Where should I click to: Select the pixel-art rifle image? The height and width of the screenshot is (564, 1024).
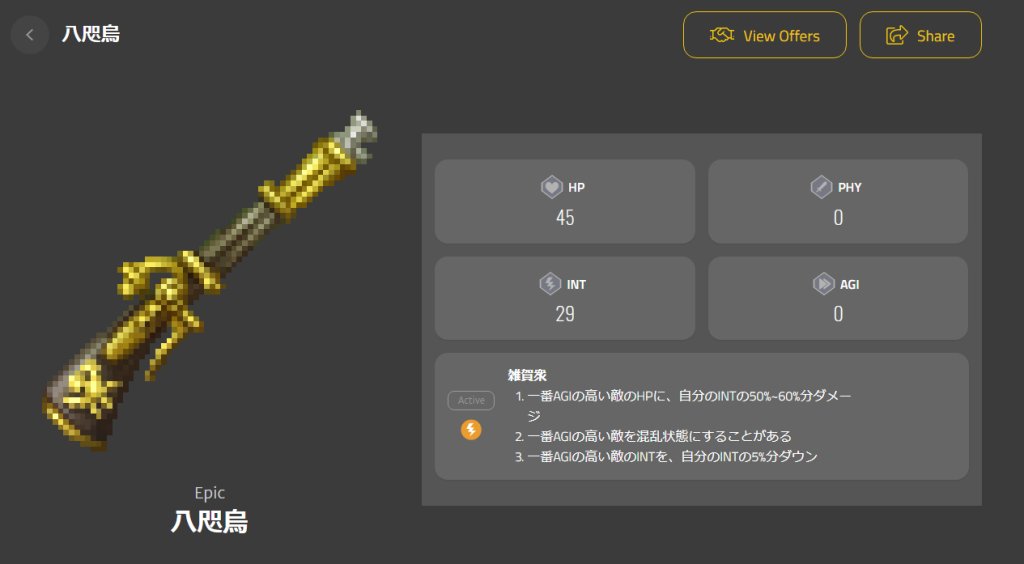click(210, 281)
